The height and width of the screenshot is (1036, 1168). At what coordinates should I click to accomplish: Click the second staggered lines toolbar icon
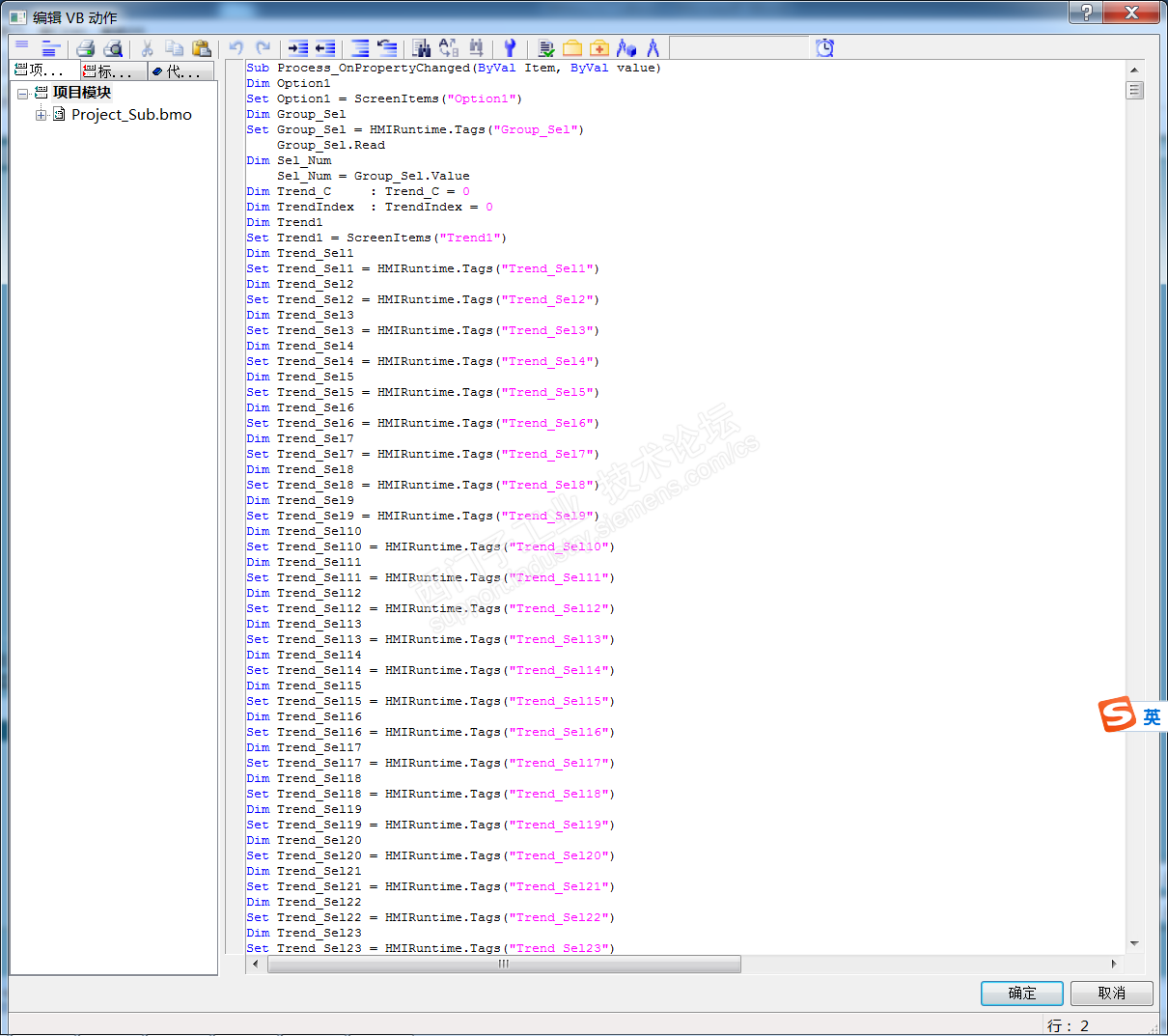point(51,47)
